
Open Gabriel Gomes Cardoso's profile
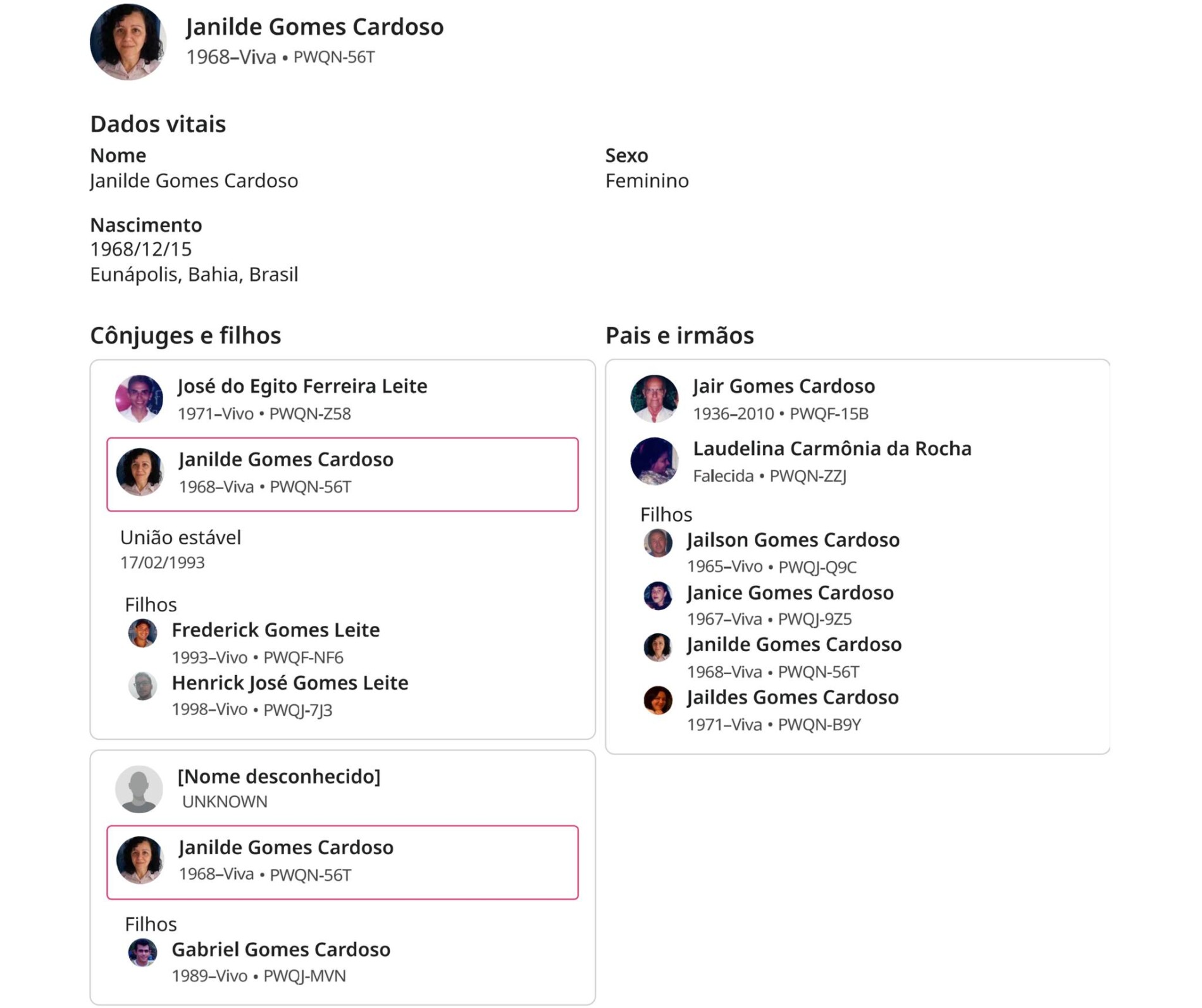tap(281, 950)
